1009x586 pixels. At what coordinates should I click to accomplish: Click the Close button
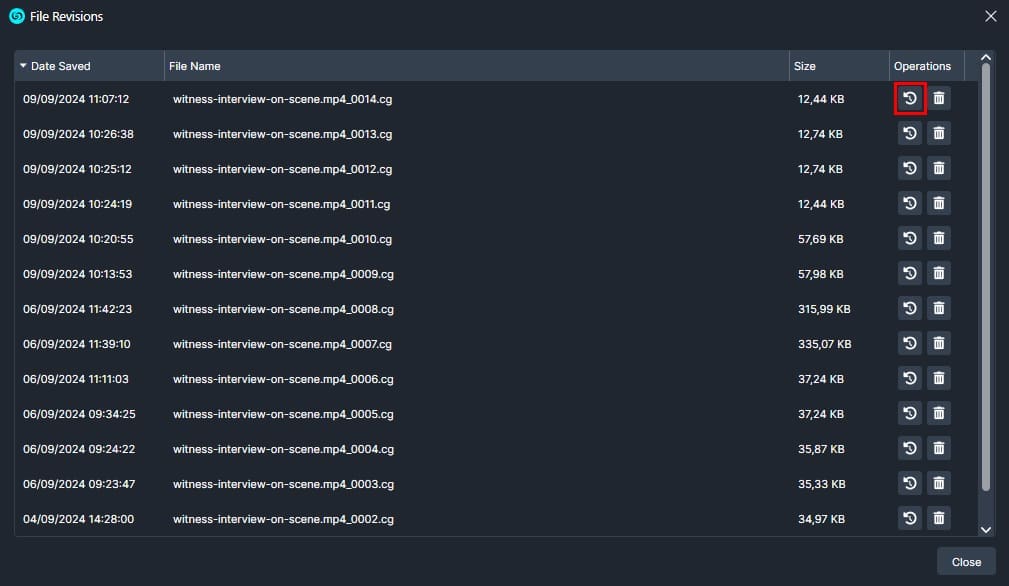(x=965, y=561)
